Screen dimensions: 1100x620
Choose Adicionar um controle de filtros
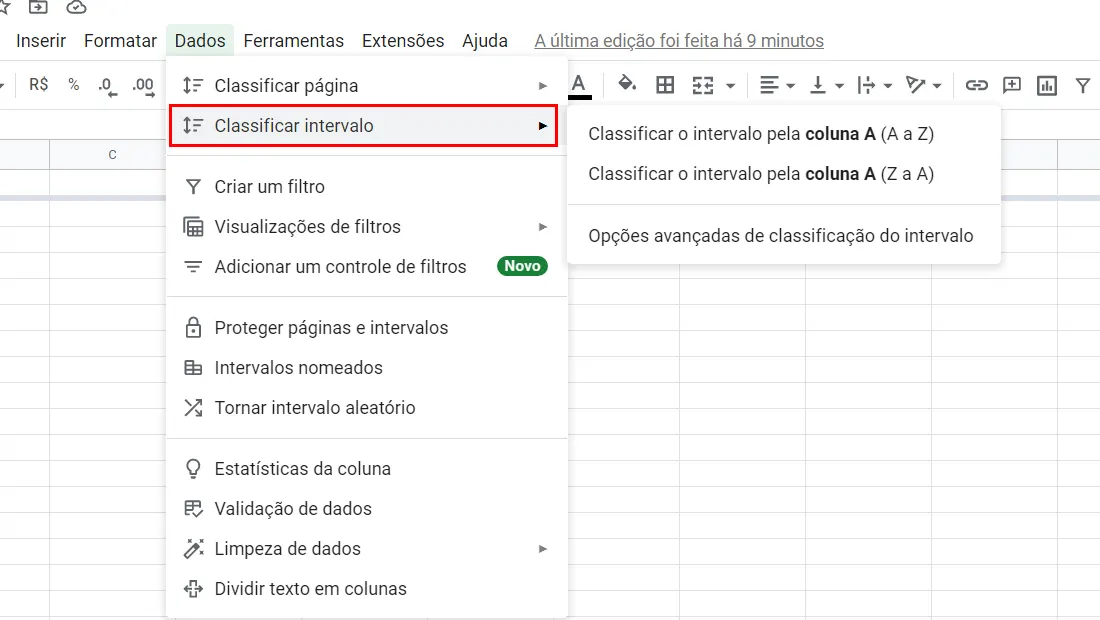pyautogui.click(x=366, y=267)
